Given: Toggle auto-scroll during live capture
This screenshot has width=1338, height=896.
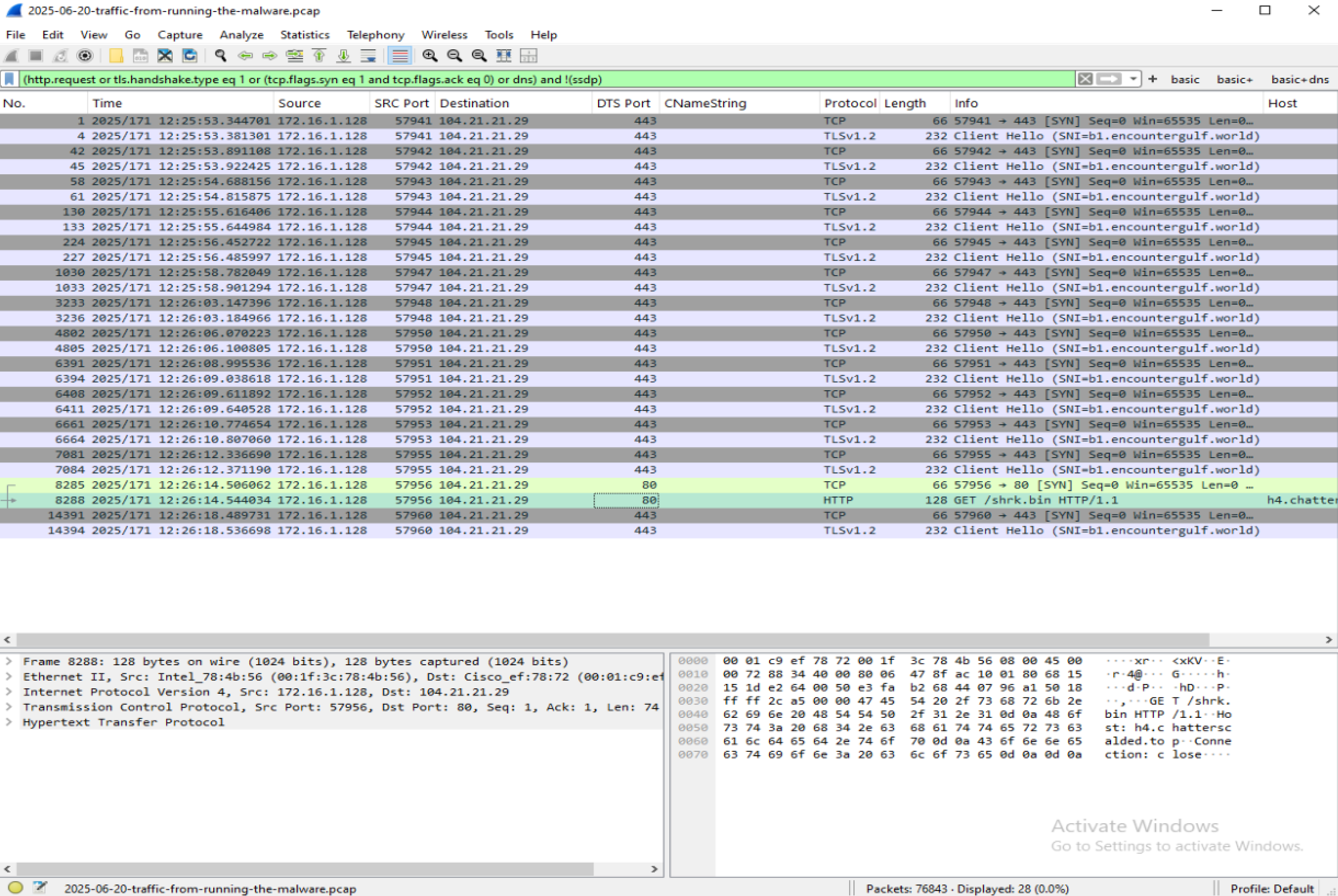Looking at the screenshot, I should (368, 55).
